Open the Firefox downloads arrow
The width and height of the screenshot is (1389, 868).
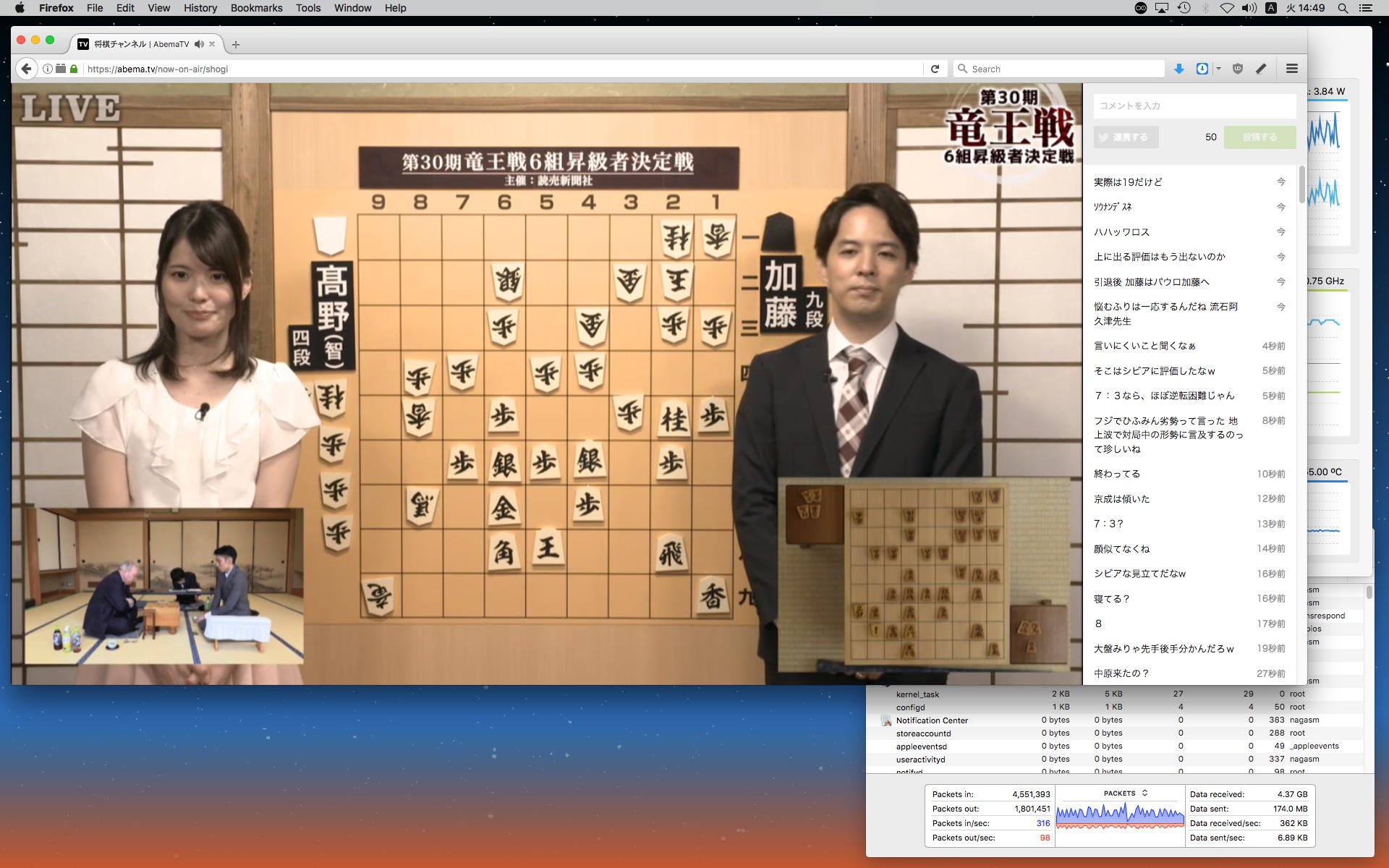click(1178, 69)
